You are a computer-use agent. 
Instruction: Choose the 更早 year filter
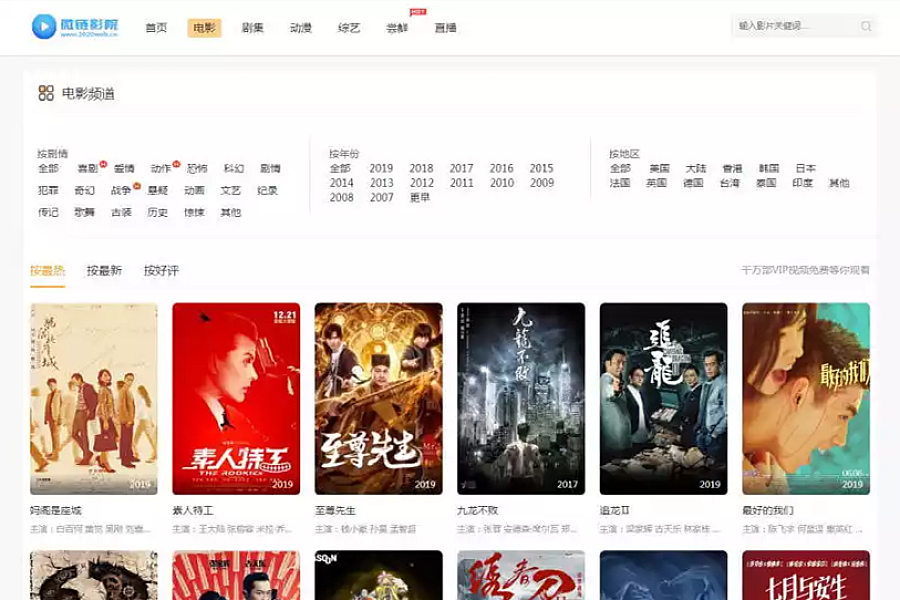[420, 198]
